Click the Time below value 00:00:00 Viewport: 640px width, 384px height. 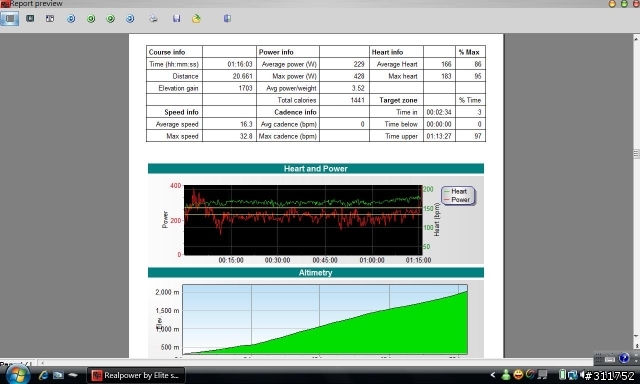point(439,124)
